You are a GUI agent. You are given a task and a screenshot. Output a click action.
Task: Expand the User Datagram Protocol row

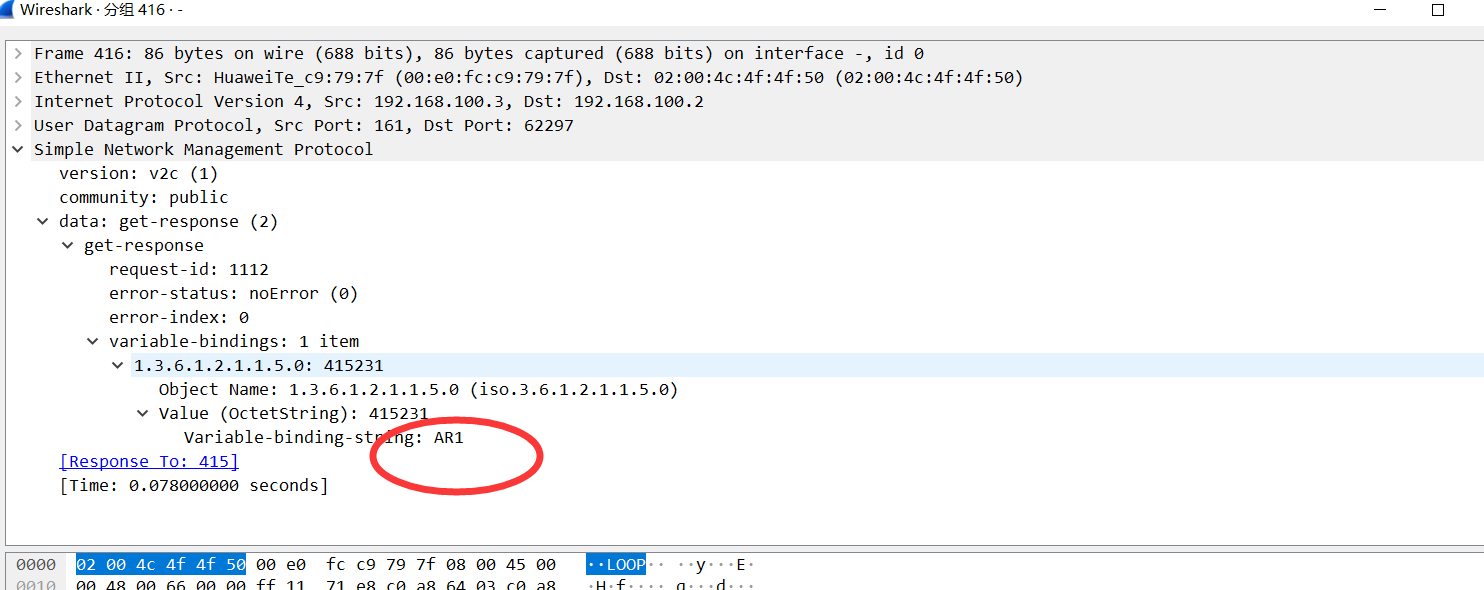[17, 125]
